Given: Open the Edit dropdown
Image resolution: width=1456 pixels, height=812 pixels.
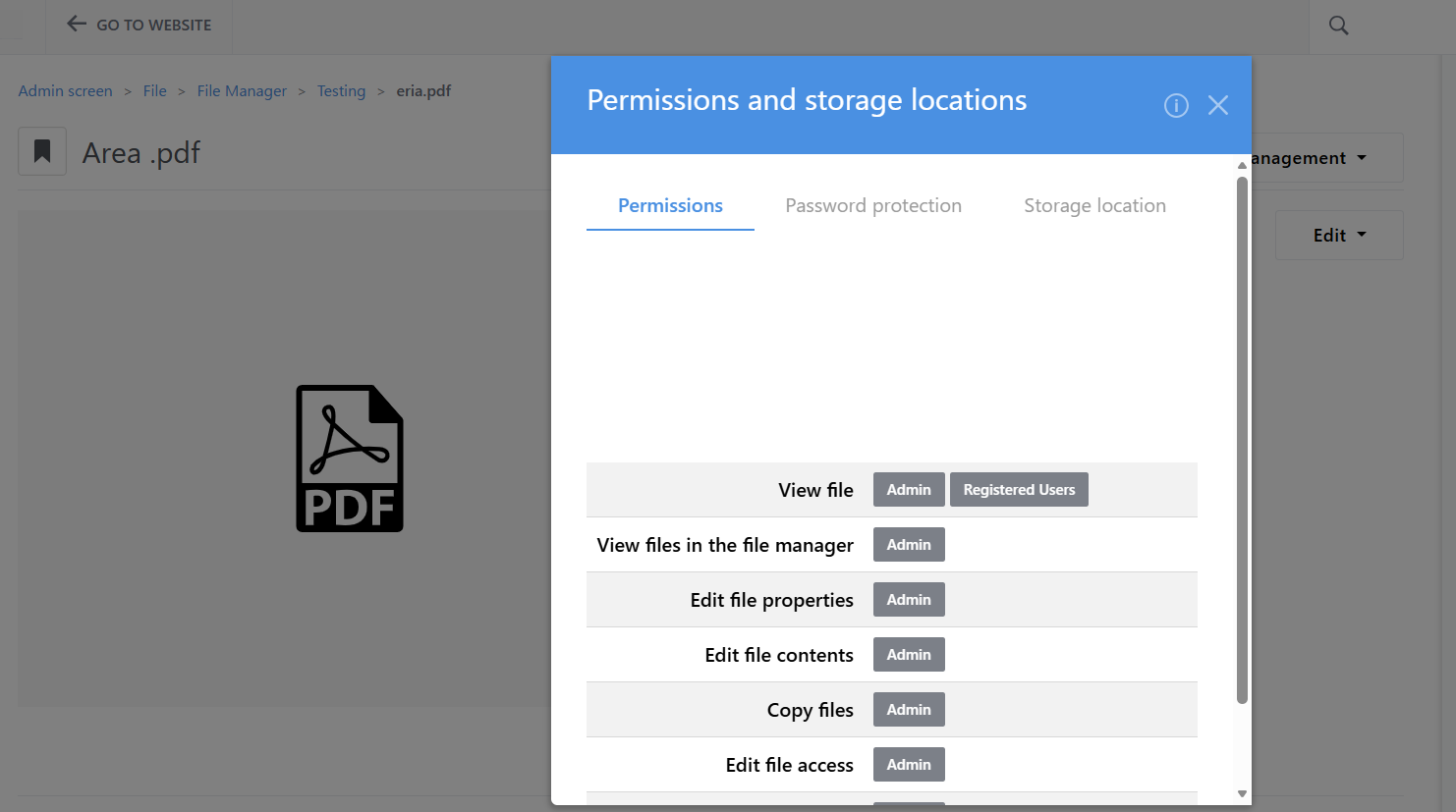Looking at the screenshot, I should tap(1339, 235).
